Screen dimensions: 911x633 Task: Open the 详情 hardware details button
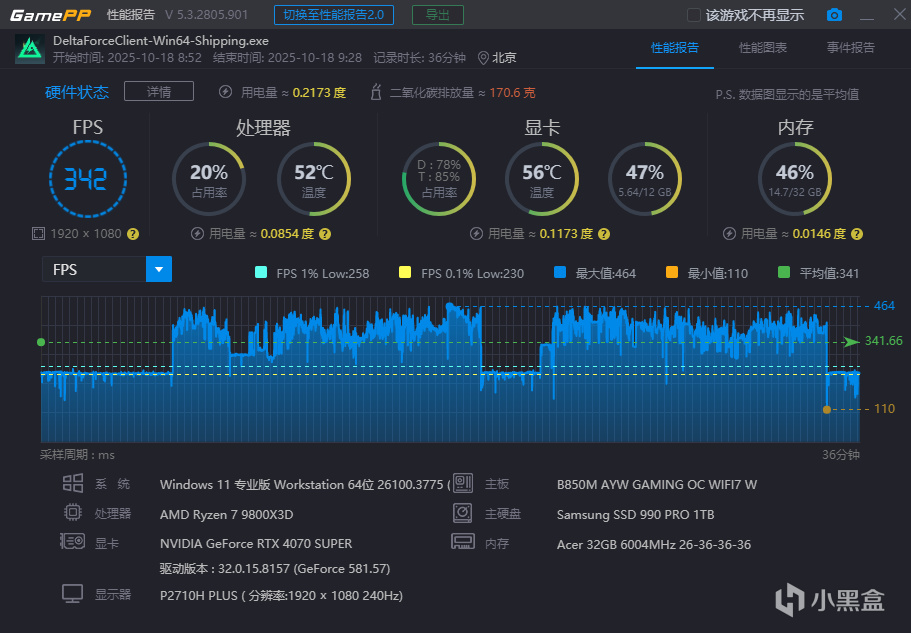point(159,92)
